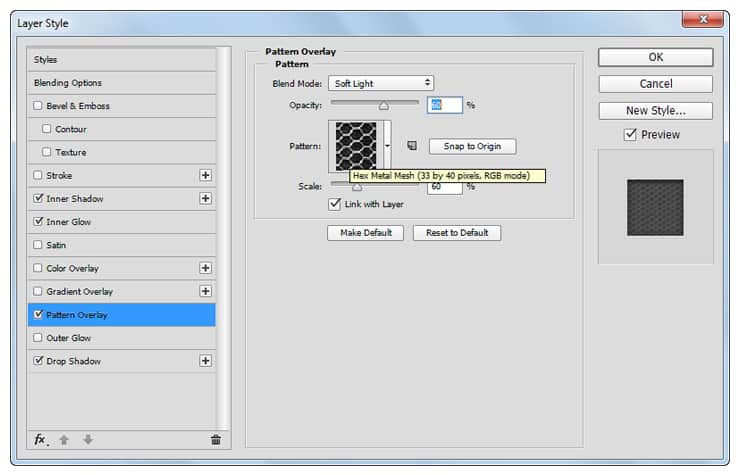Click the Scale slider handle

point(357,187)
